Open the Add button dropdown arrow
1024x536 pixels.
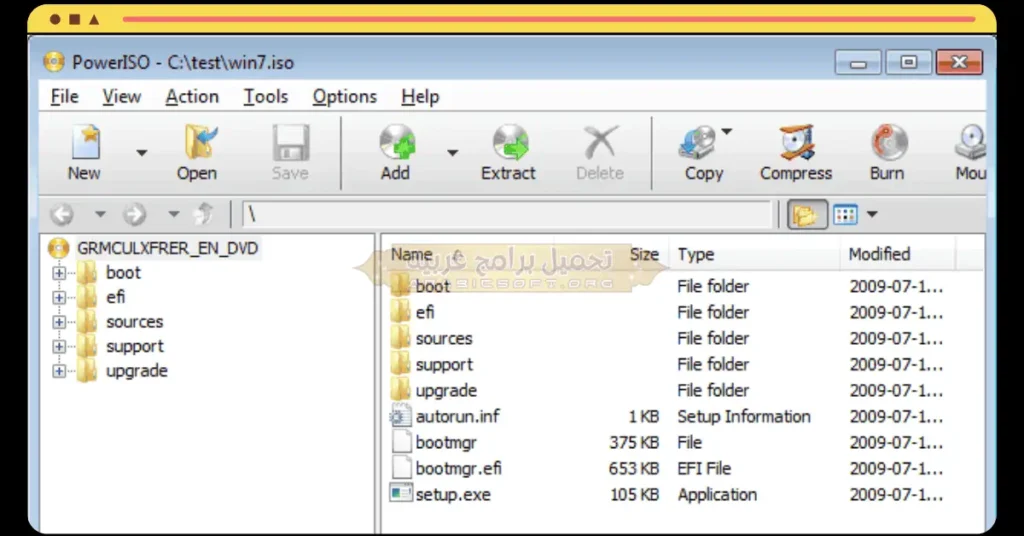[452, 153]
